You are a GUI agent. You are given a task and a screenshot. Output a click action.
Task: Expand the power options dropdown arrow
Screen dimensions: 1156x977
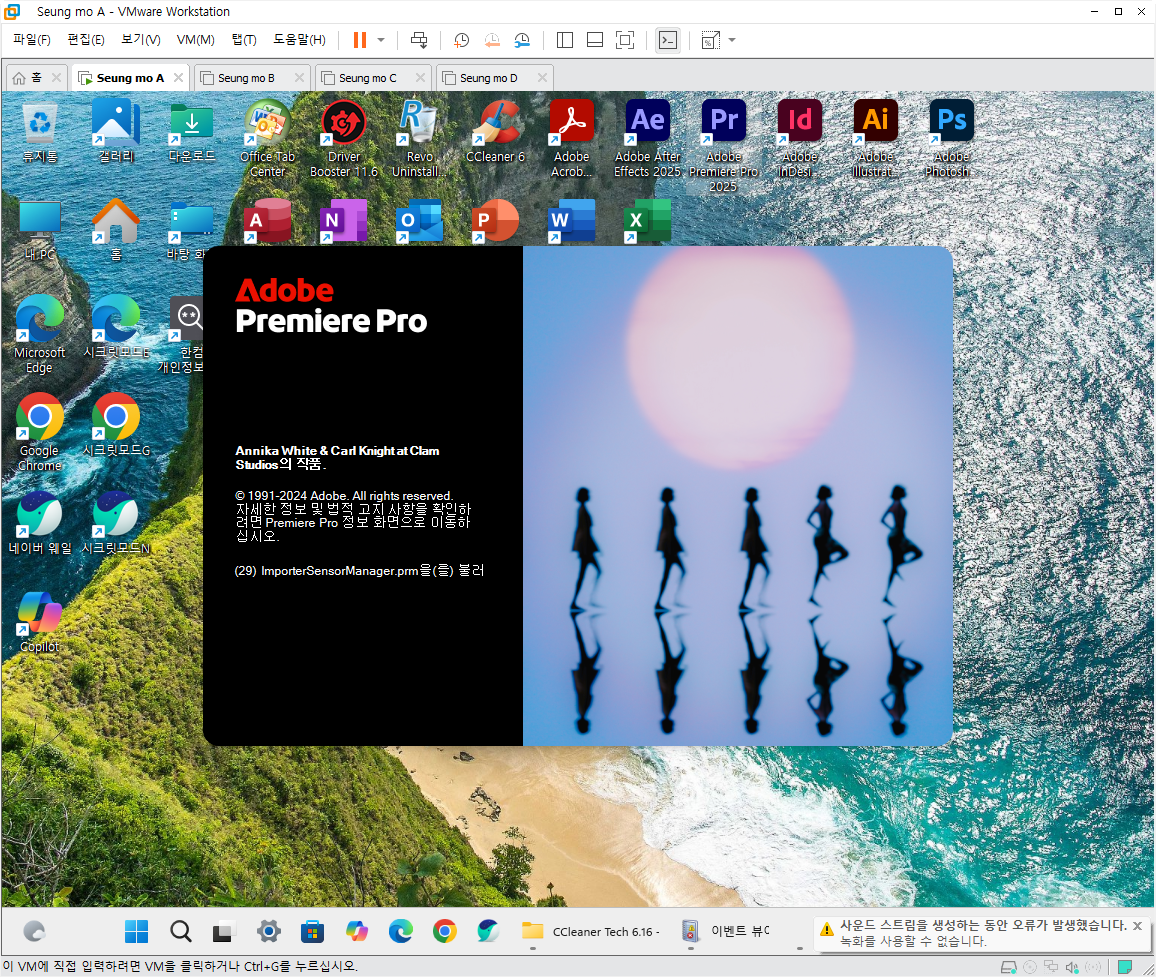point(381,40)
